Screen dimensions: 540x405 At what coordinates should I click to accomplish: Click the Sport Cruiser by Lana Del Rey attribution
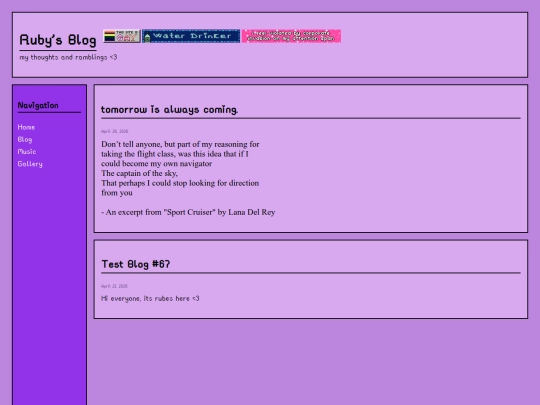click(x=188, y=212)
